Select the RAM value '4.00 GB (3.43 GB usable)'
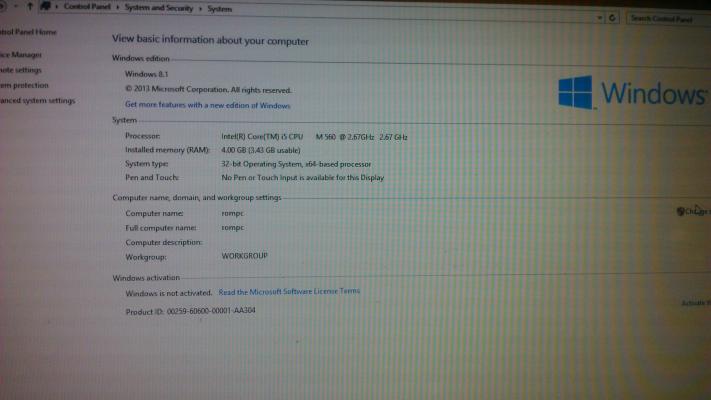The width and height of the screenshot is (711, 400). 261,150
